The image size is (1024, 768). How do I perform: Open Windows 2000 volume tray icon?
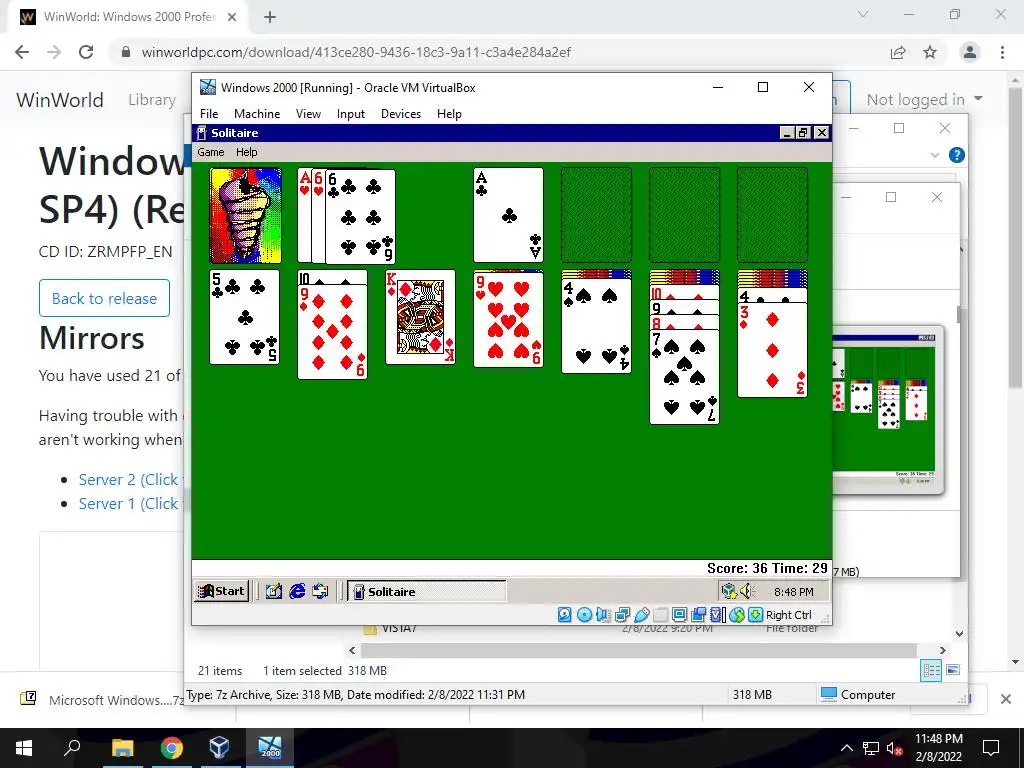748,592
